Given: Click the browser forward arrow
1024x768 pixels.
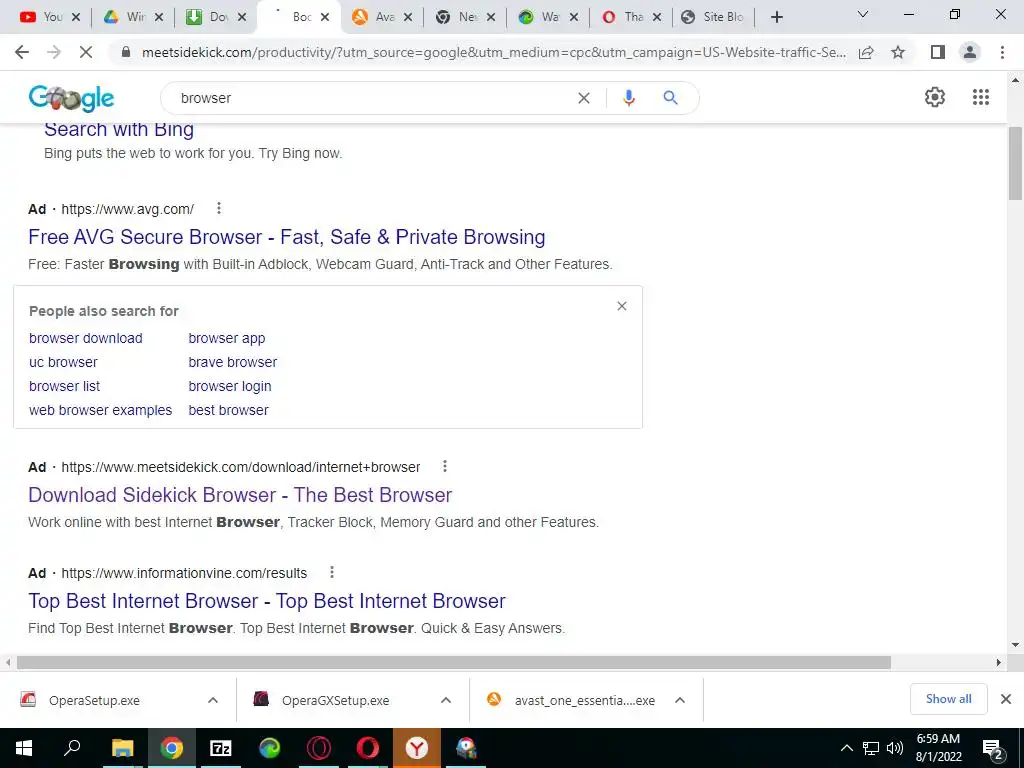Looking at the screenshot, I should click(x=54, y=52).
